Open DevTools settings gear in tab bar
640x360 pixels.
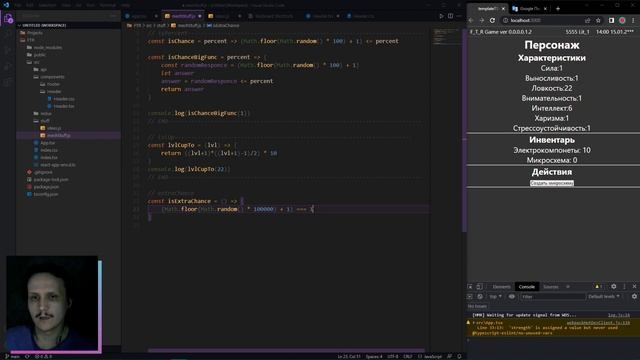(x=613, y=287)
